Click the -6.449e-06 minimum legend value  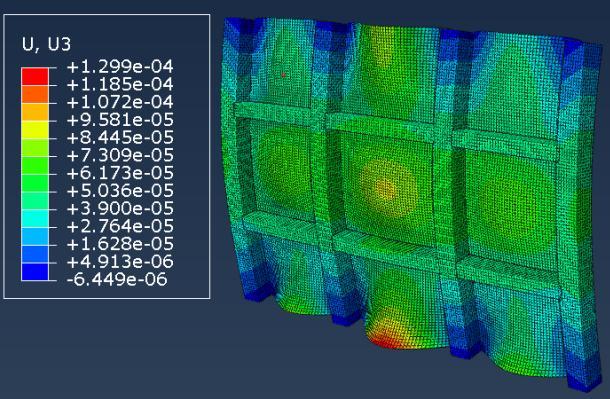[117, 279]
